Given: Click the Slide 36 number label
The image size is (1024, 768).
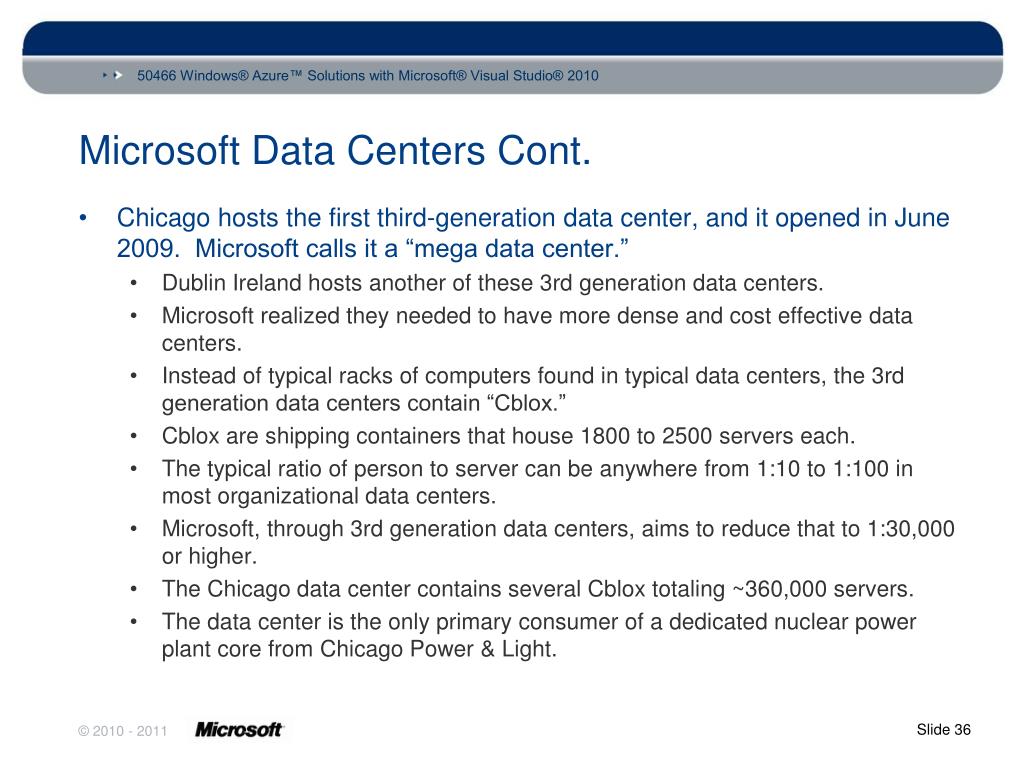Looking at the screenshot, I should point(944,729).
